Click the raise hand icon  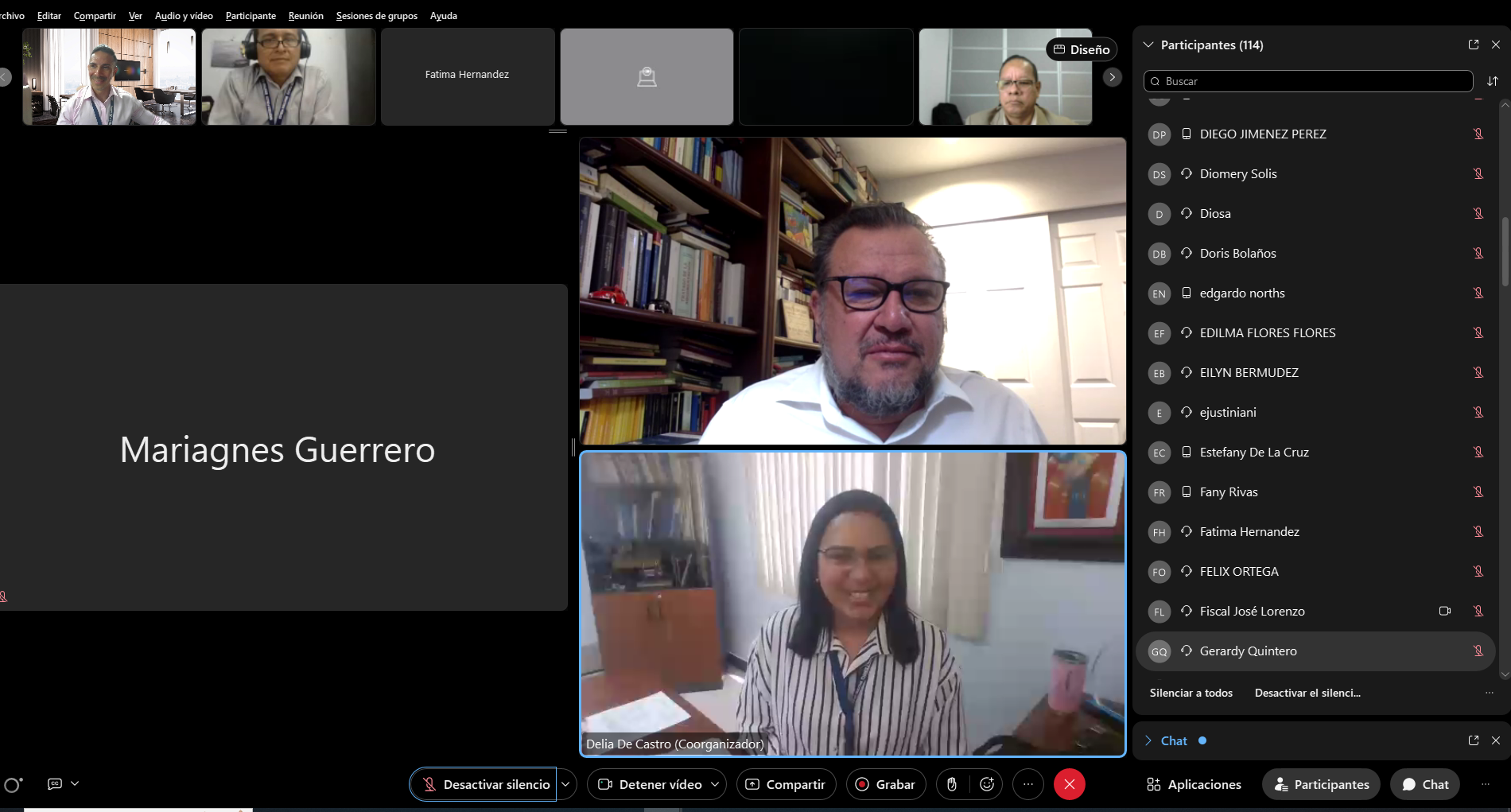point(952,784)
